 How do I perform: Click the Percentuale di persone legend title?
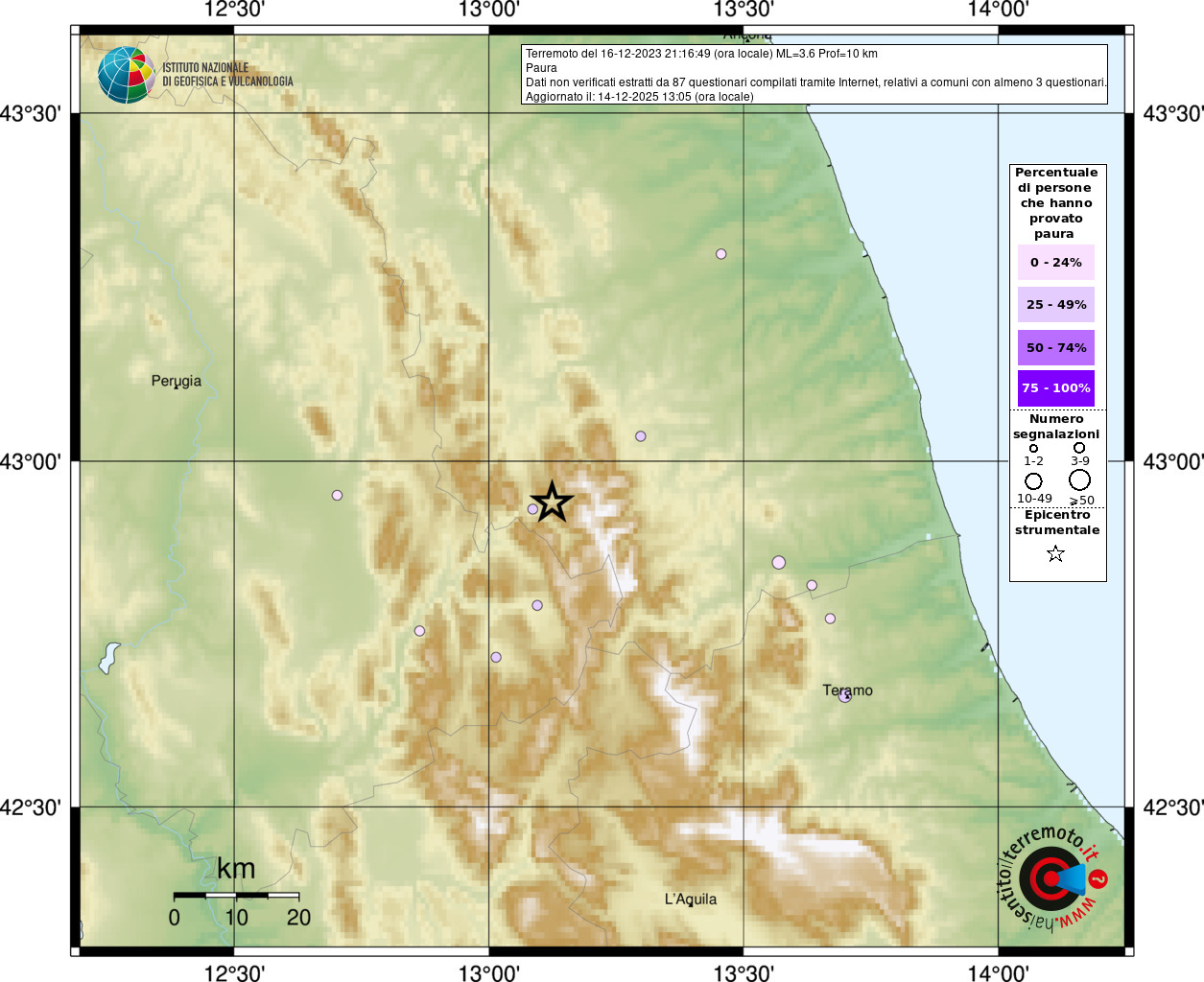point(1056,203)
